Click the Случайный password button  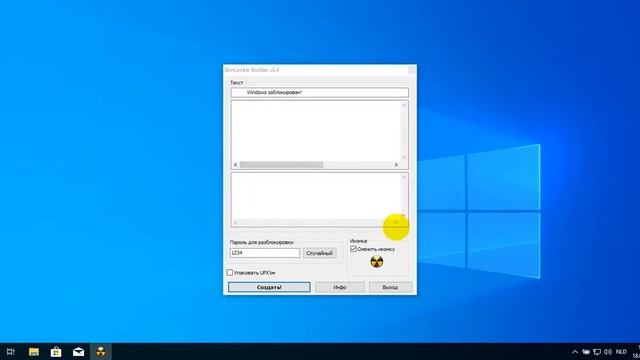(320, 253)
